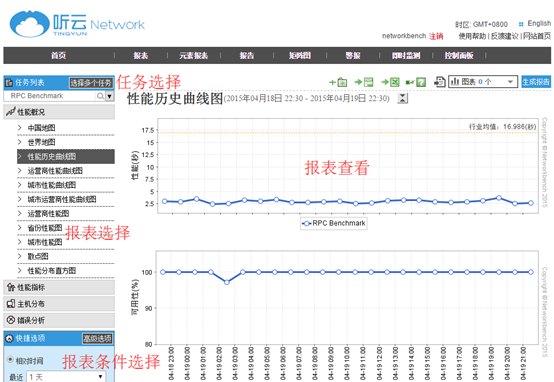Click the 主机分布 section icon
Screen dimensions: 554x382
click(x=11, y=304)
